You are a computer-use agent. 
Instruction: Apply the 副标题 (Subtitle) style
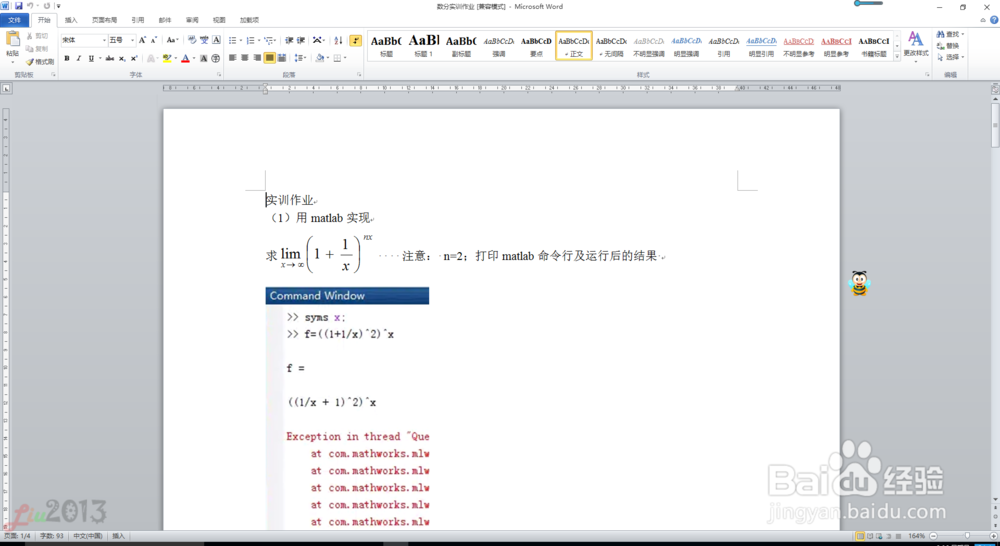tap(461, 45)
